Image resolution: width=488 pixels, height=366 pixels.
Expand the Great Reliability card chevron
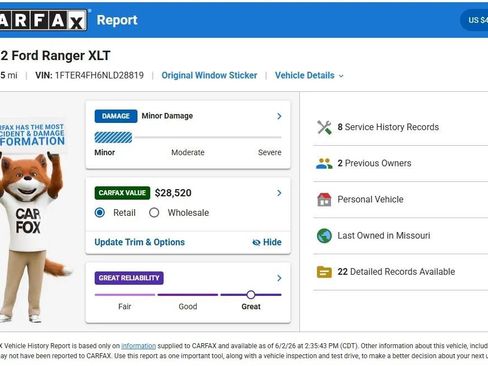pos(279,278)
